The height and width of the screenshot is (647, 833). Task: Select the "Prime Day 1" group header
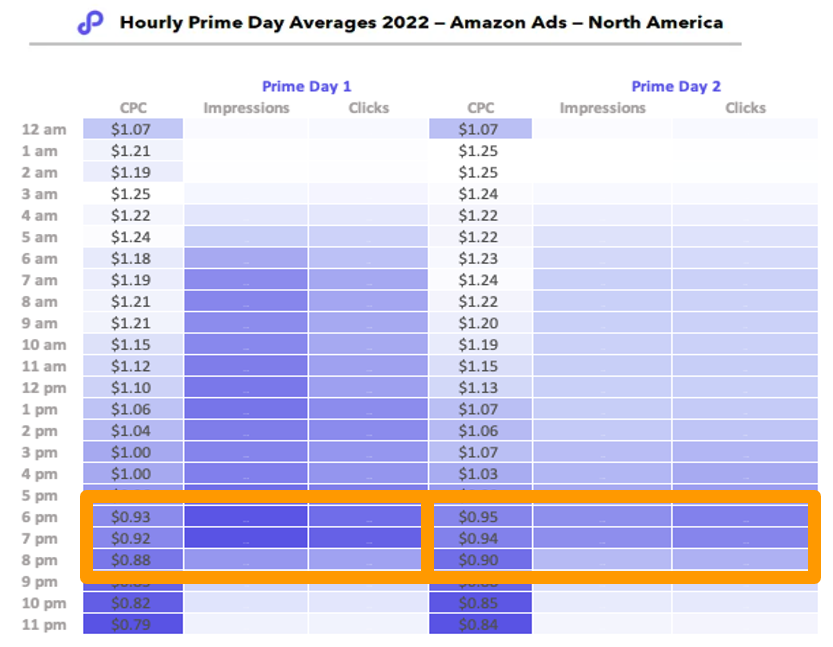click(306, 86)
